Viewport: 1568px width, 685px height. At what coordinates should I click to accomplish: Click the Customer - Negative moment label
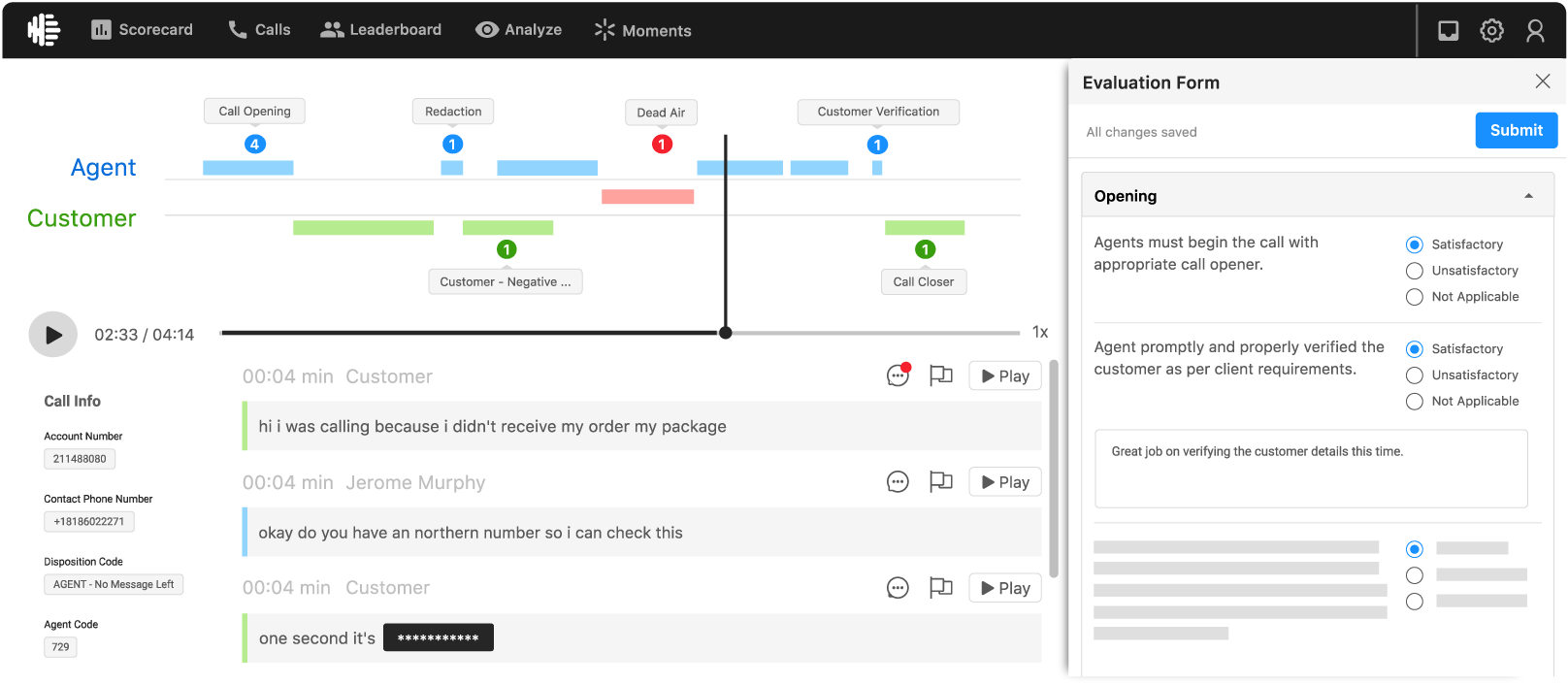pos(506,281)
